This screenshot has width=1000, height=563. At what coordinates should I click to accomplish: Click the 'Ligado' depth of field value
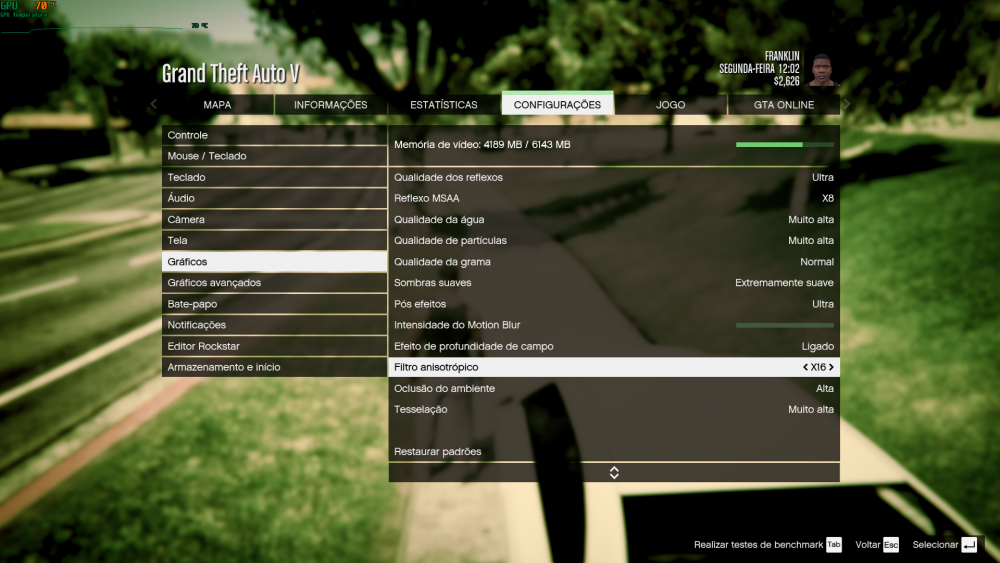[x=818, y=346]
